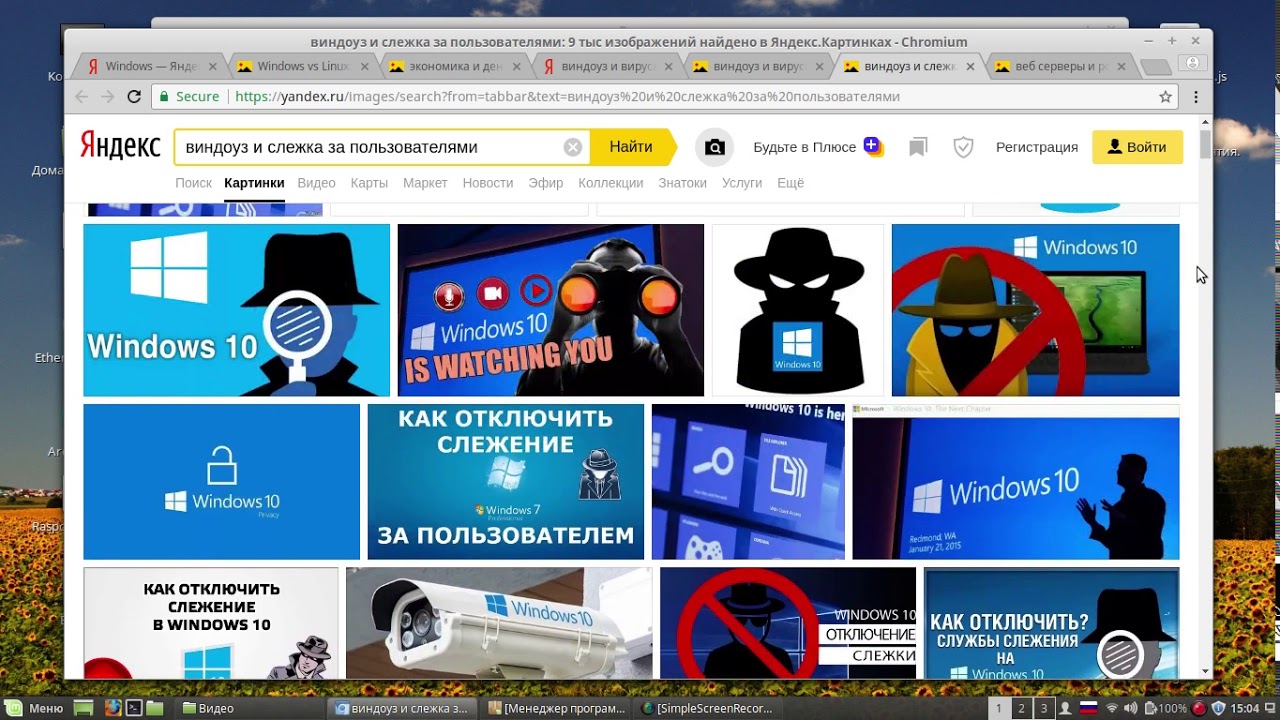Screen dimensions: 1280x720
Task: Click the browser address bar URL
Action: pyautogui.click(x=567, y=97)
